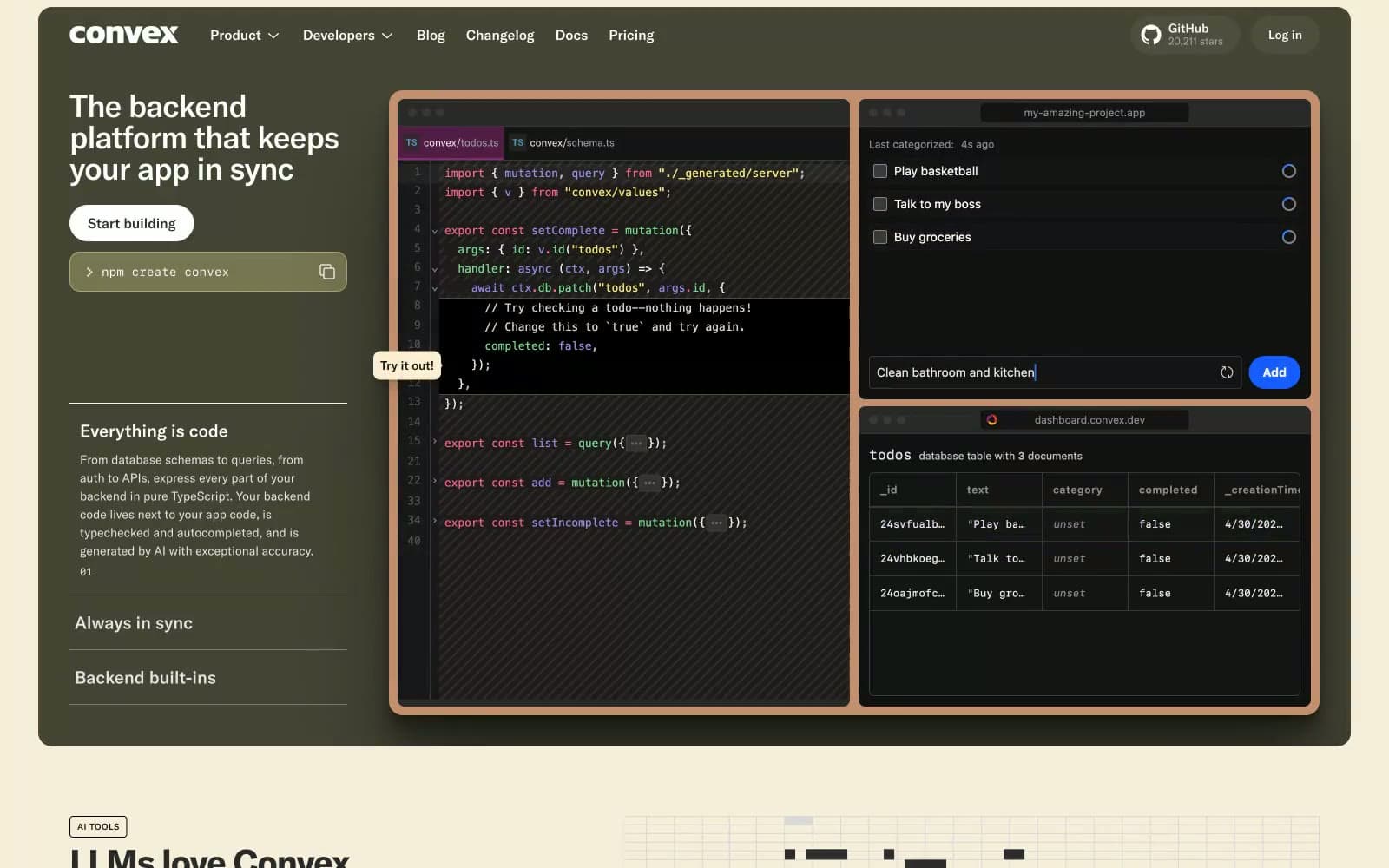The height and width of the screenshot is (868, 1389).
Task: Collapse the handler fold arrow on line 6
Action: (435, 269)
